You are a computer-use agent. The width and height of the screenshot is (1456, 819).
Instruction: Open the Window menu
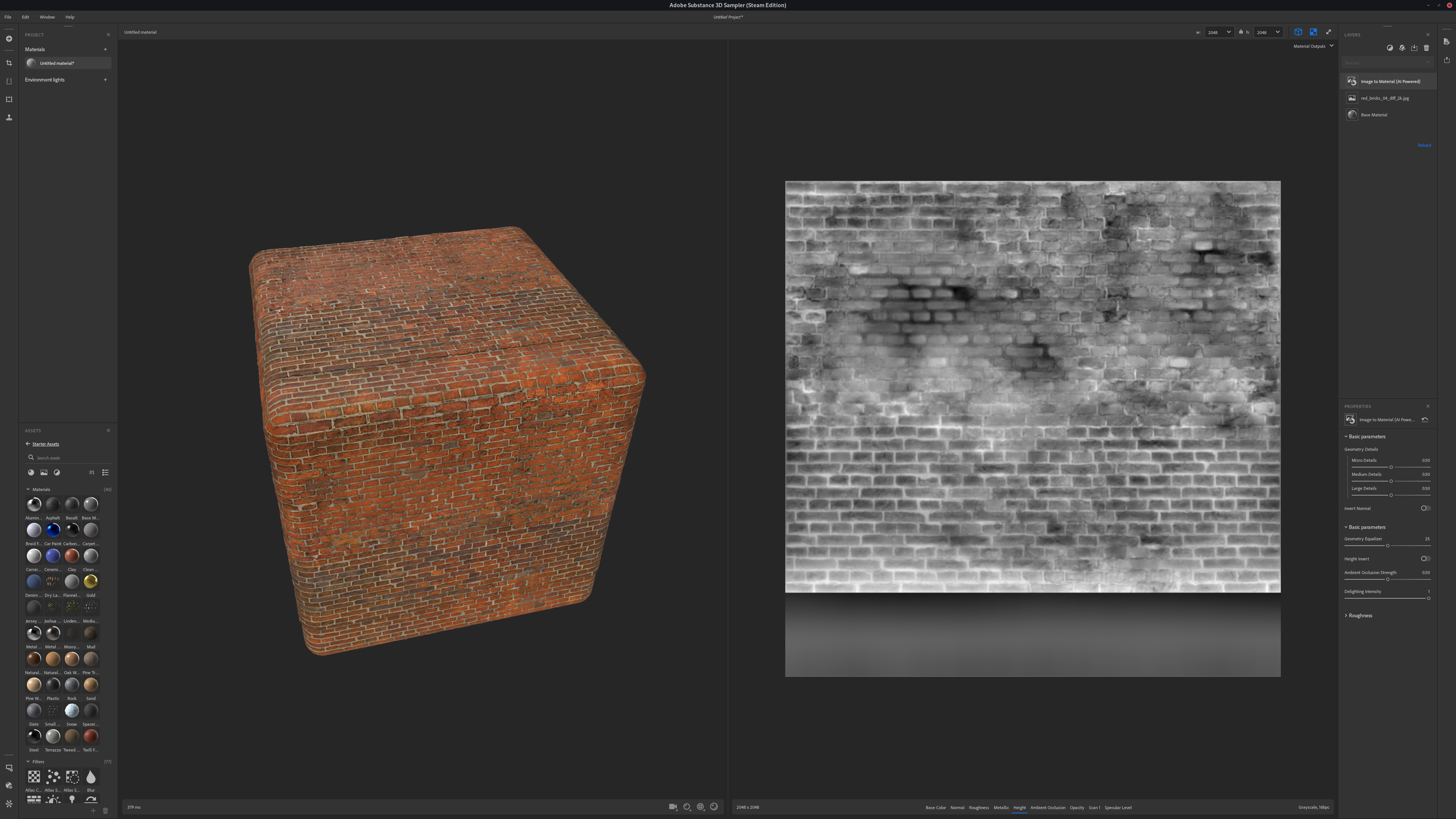(x=47, y=17)
